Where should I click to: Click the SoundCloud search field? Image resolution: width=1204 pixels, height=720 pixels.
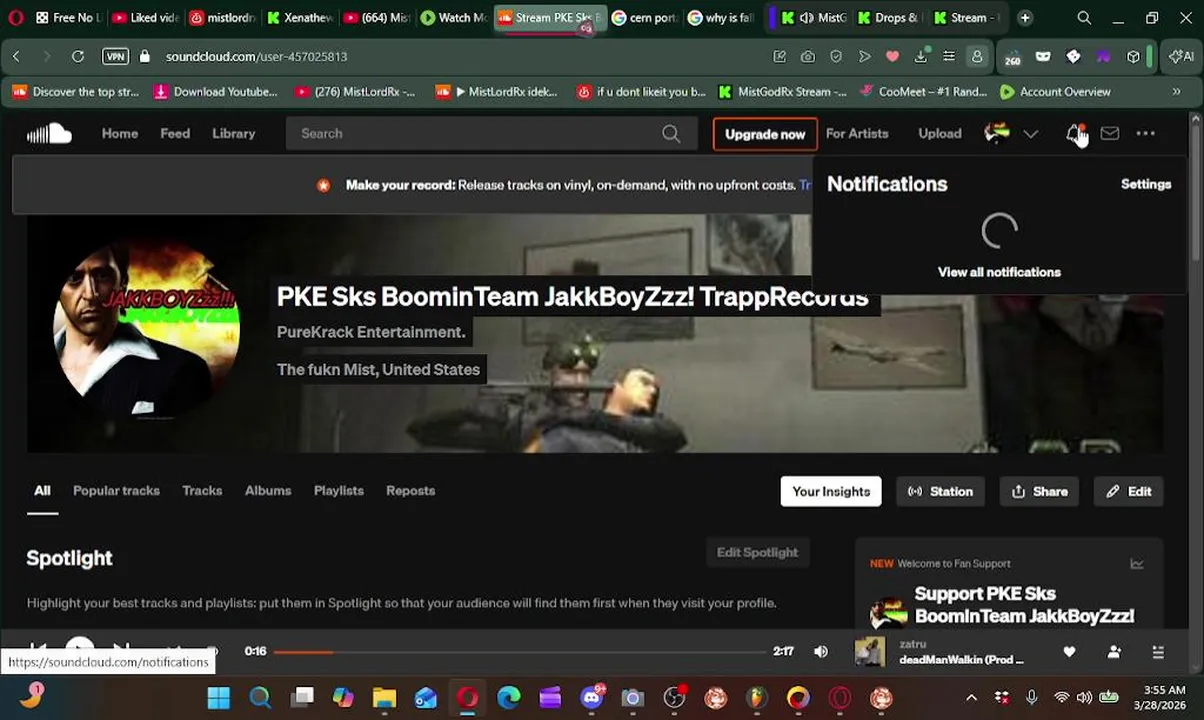tap(490, 133)
